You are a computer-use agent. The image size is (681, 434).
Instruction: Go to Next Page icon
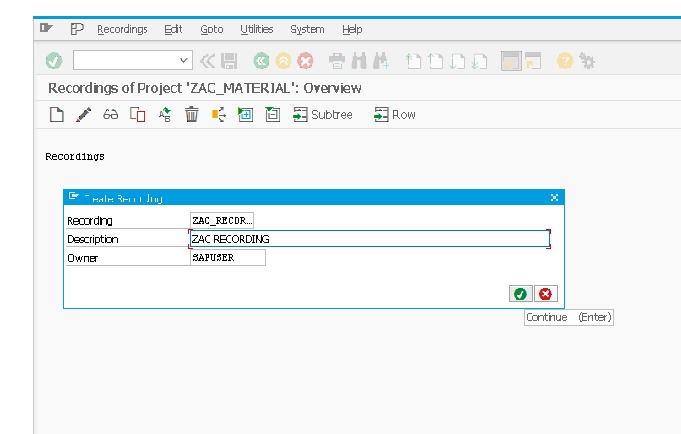[x=457, y=61]
